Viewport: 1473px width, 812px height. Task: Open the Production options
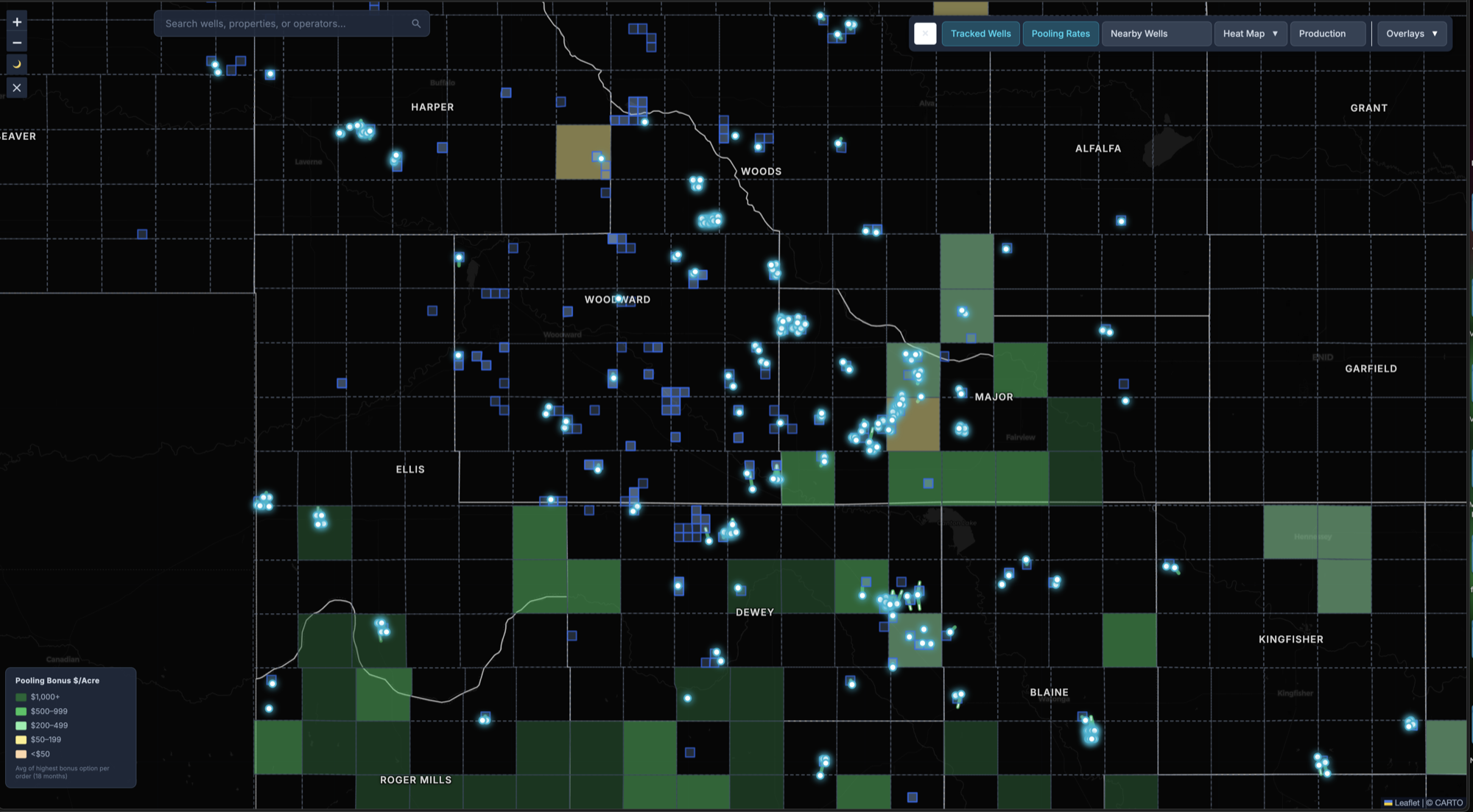[x=1328, y=33]
